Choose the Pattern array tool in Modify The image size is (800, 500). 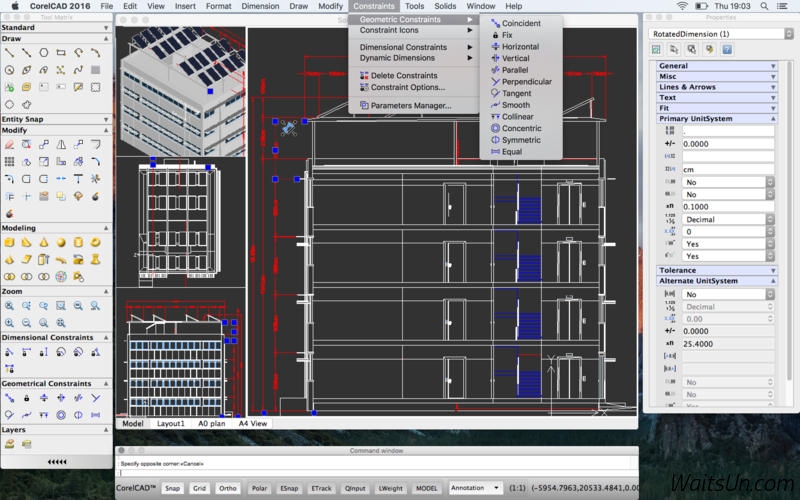pyautogui.click(x=9, y=162)
